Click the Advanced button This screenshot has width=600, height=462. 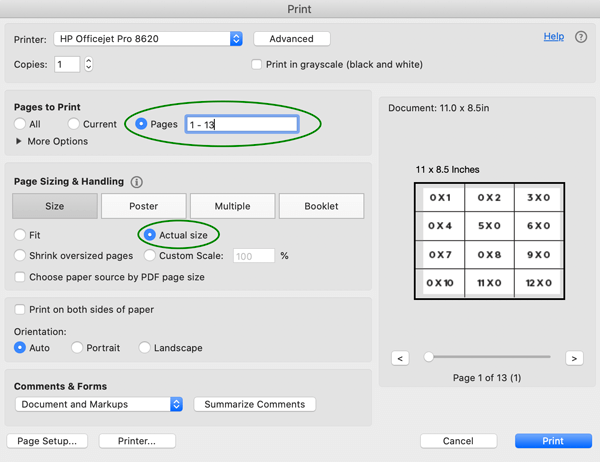(x=292, y=39)
